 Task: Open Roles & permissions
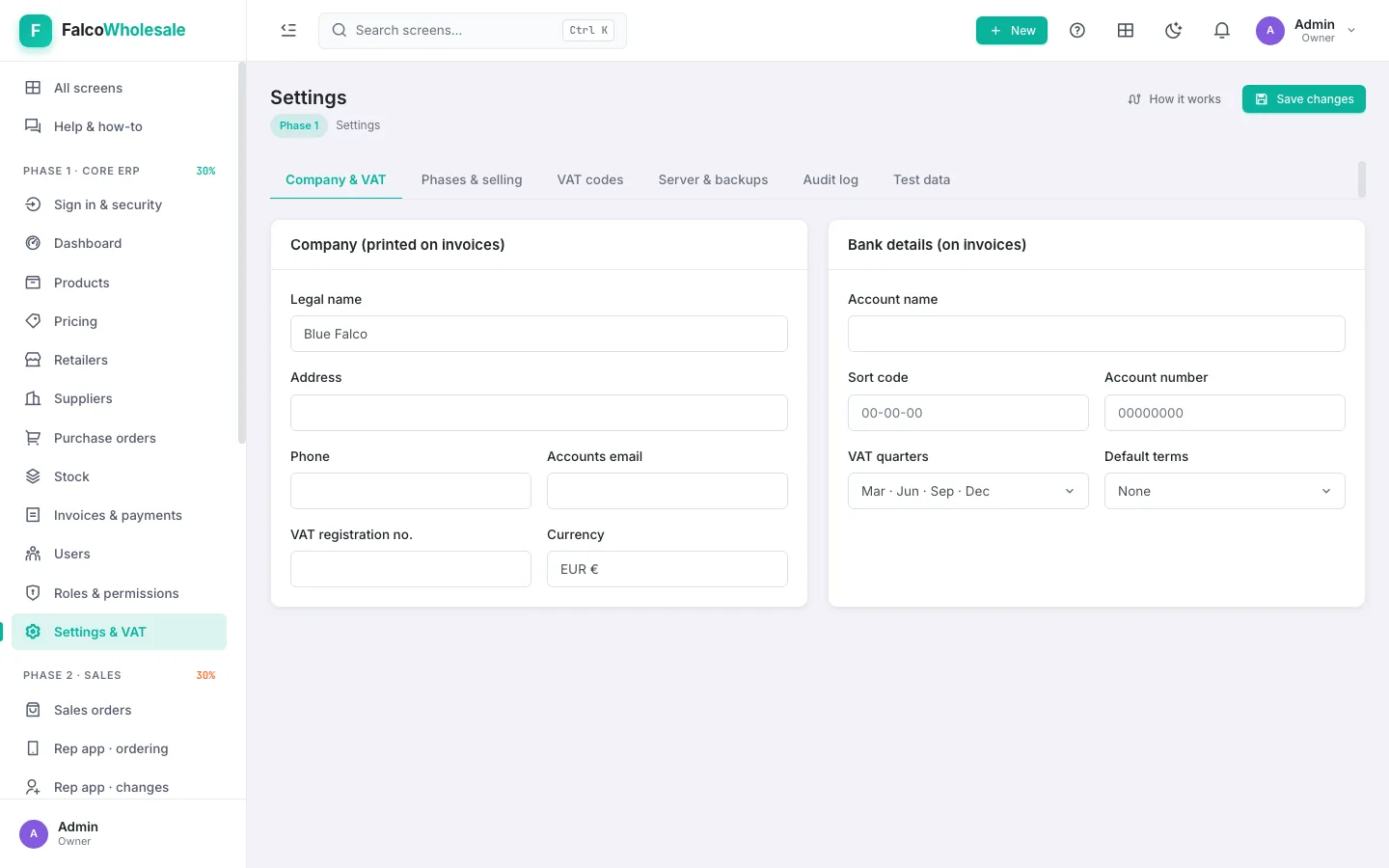[119, 593]
